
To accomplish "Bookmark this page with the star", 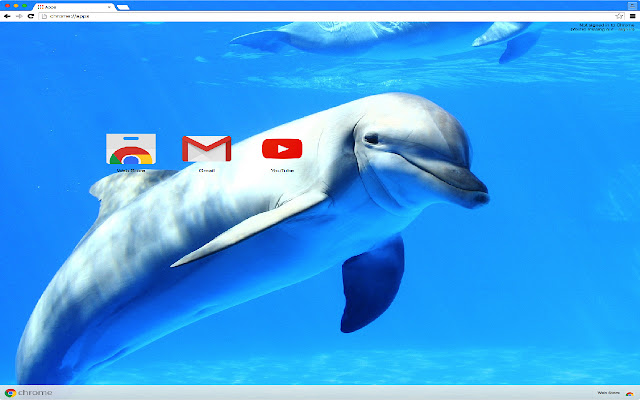I will click(619, 16).
